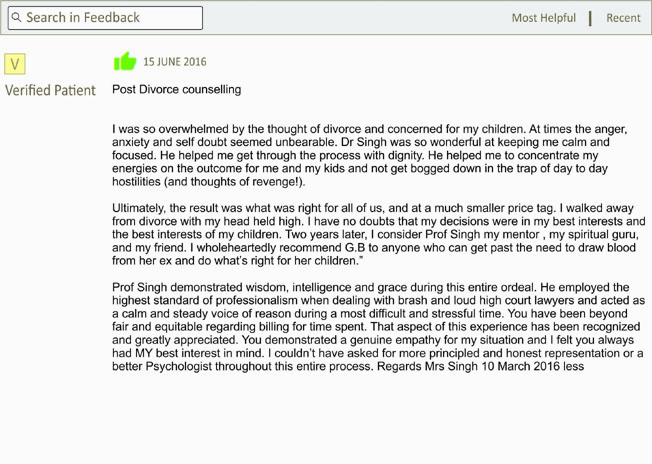Click the paragraph starting 'Prof Singh demonstrated wisdom'
The width and height of the screenshot is (652, 464).
pyautogui.click(x=378, y=327)
